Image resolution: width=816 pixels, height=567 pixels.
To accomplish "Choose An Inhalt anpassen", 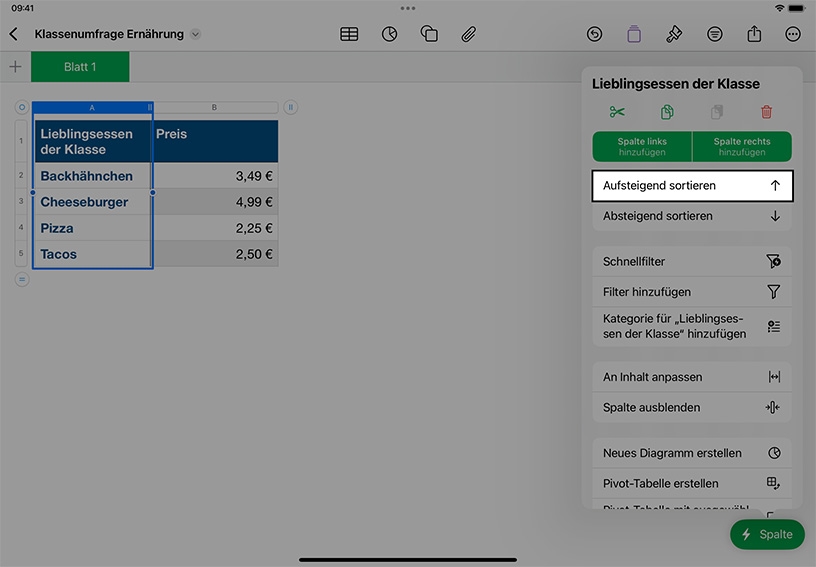I will click(x=692, y=377).
